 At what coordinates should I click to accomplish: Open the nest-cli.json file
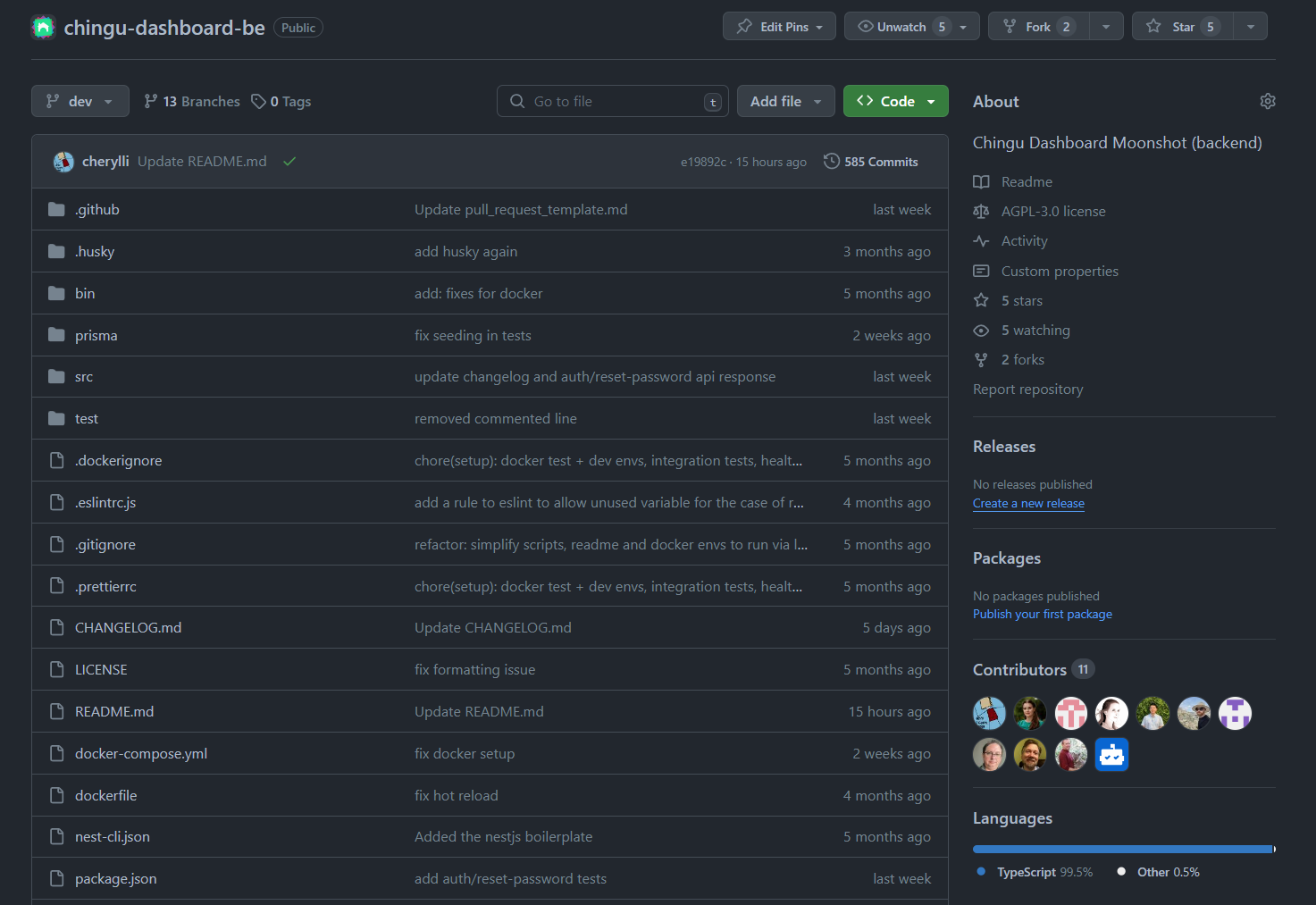click(x=113, y=836)
